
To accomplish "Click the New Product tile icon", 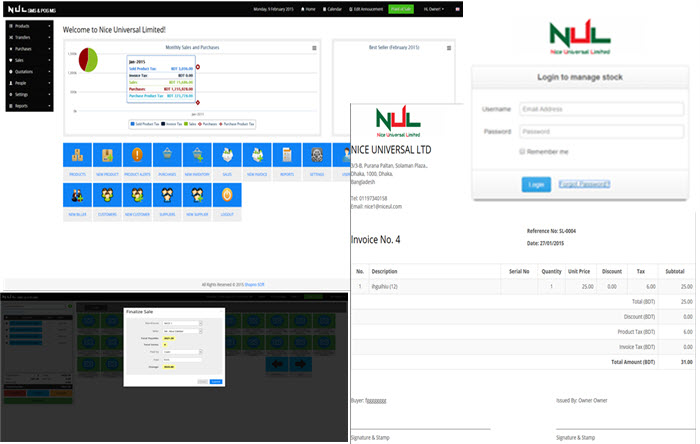I will (x=107, y=156).
